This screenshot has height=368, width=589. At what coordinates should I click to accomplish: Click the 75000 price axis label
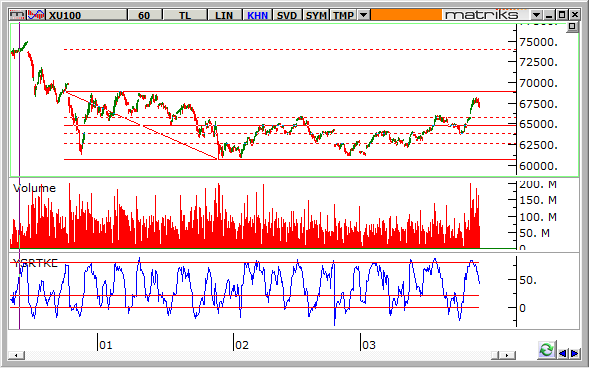point(538,42)
